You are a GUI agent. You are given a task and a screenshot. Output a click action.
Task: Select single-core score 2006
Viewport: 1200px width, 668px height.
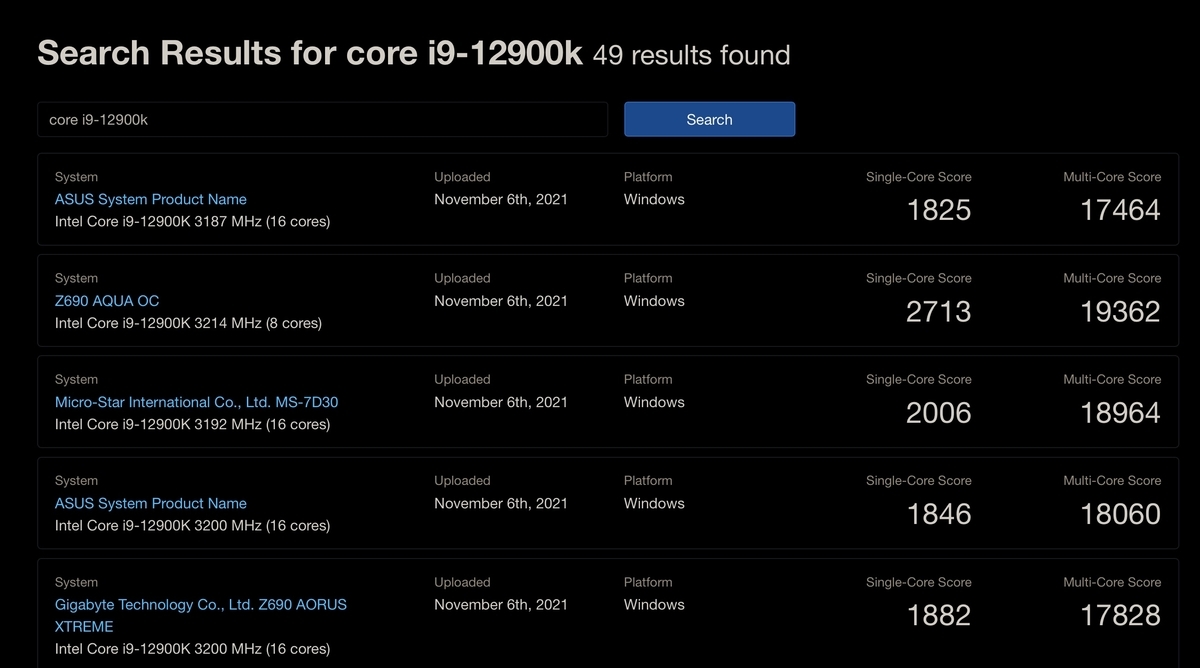coord(938,412)
